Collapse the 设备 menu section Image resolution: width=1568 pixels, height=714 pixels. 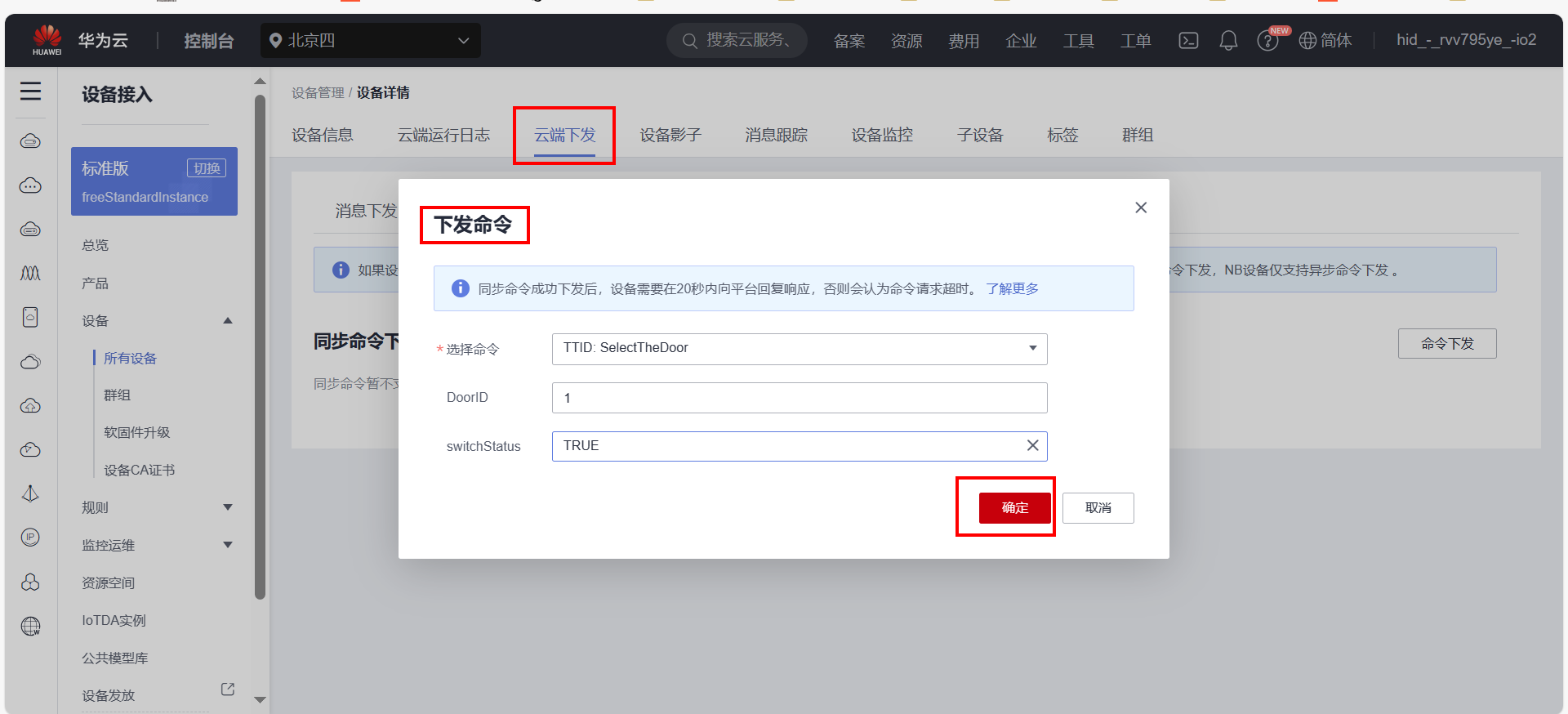pos(228,320)
